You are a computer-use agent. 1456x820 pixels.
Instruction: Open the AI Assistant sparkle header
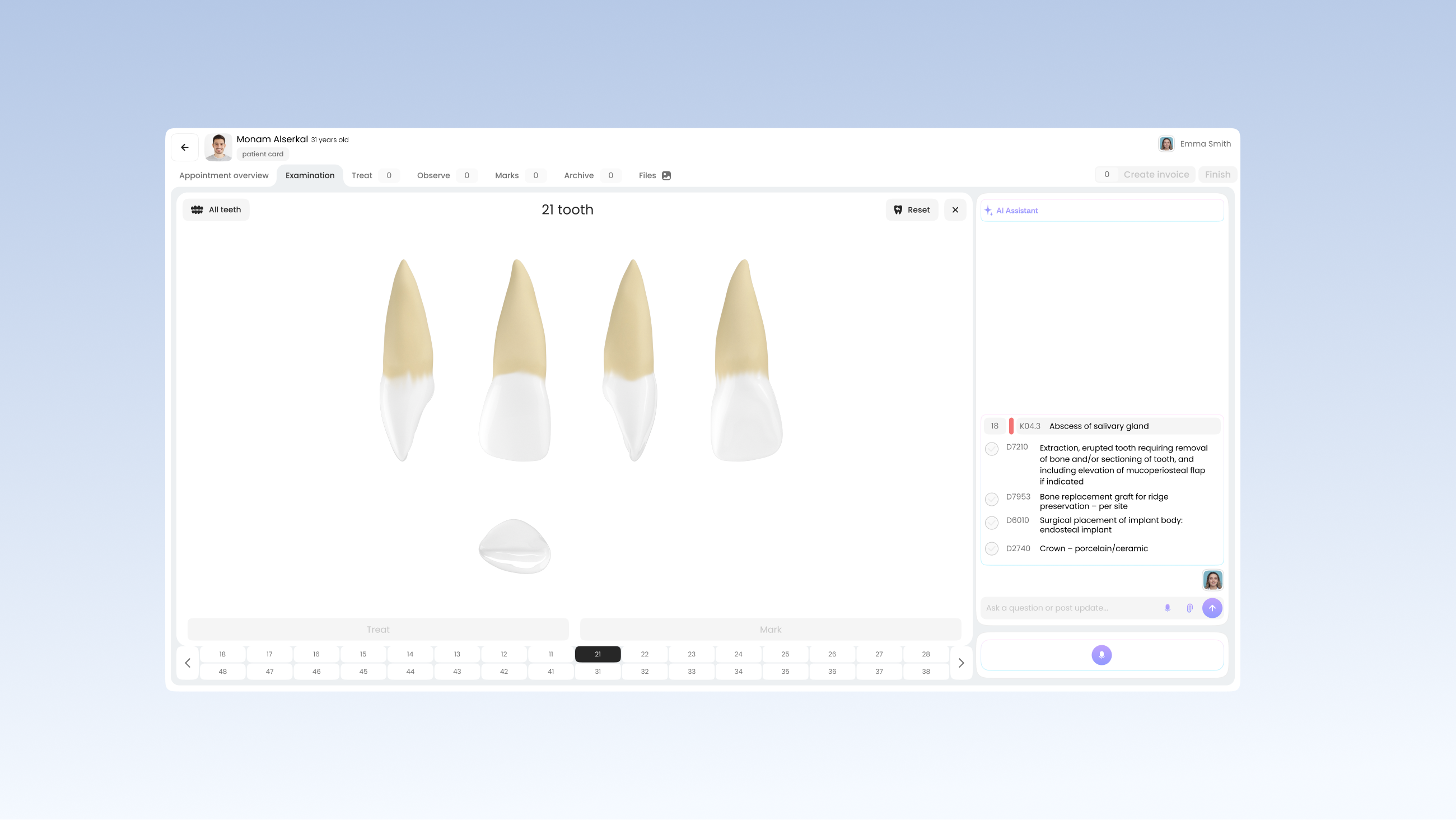pos(1102,211)
